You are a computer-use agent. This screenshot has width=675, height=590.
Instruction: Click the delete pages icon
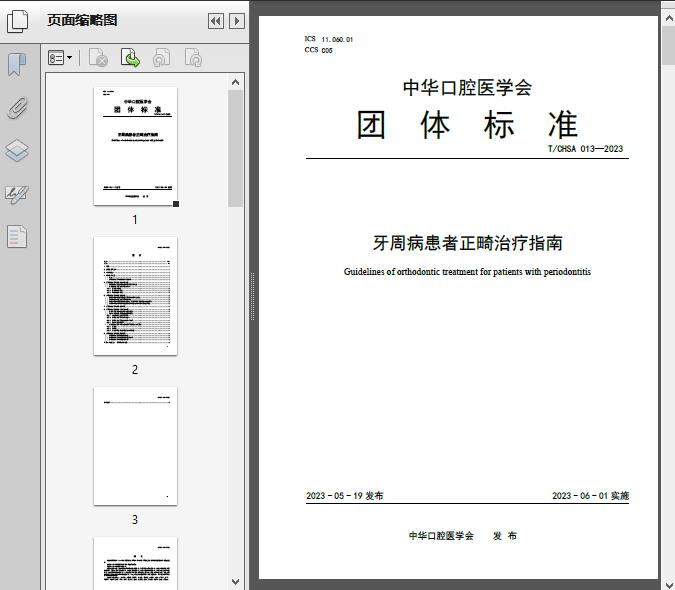[98, 58]
